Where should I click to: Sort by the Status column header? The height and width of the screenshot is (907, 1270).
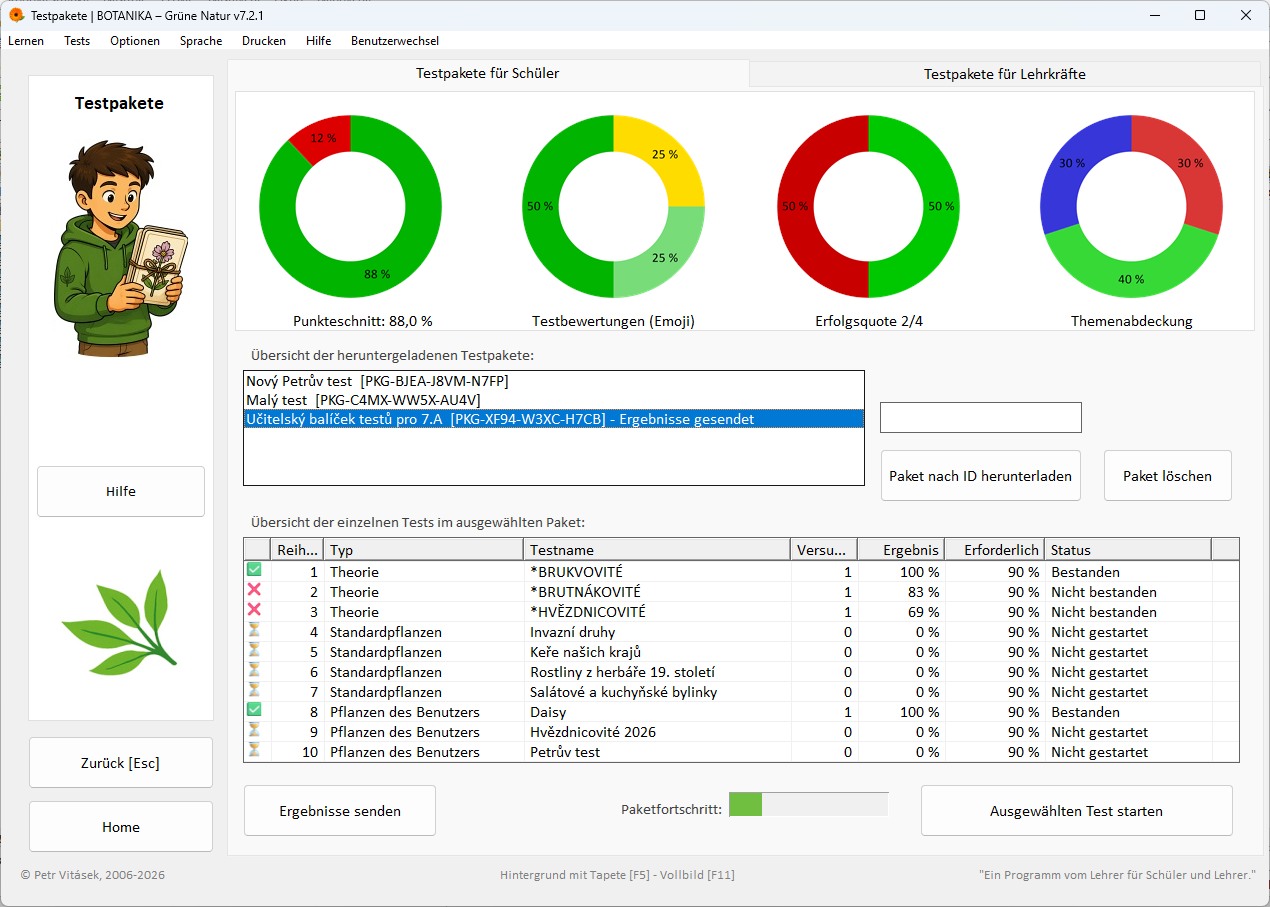click(x=1127, y=550)
